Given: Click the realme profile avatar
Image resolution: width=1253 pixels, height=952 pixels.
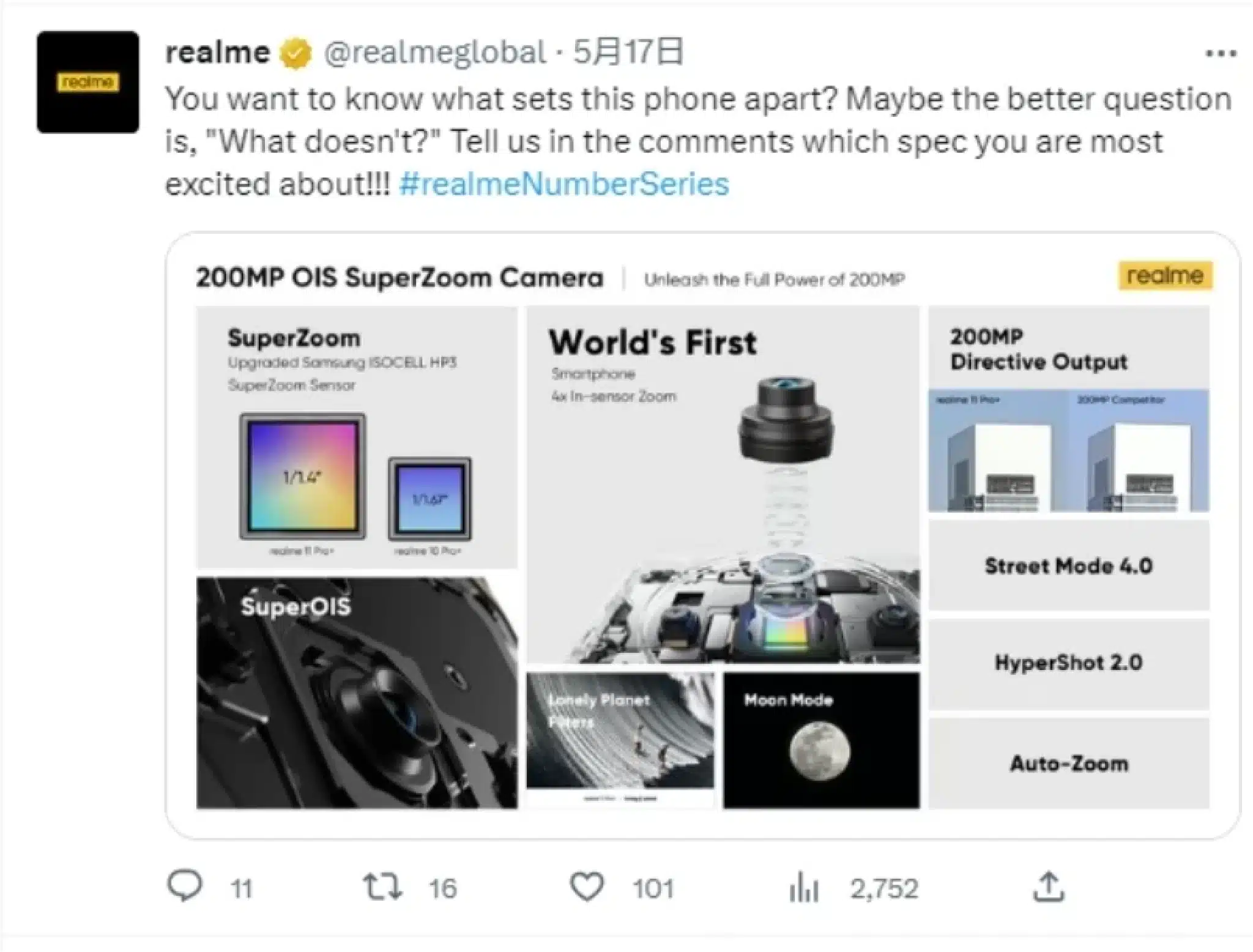Looking at the screenshot, I should click(x=87, y=82).
